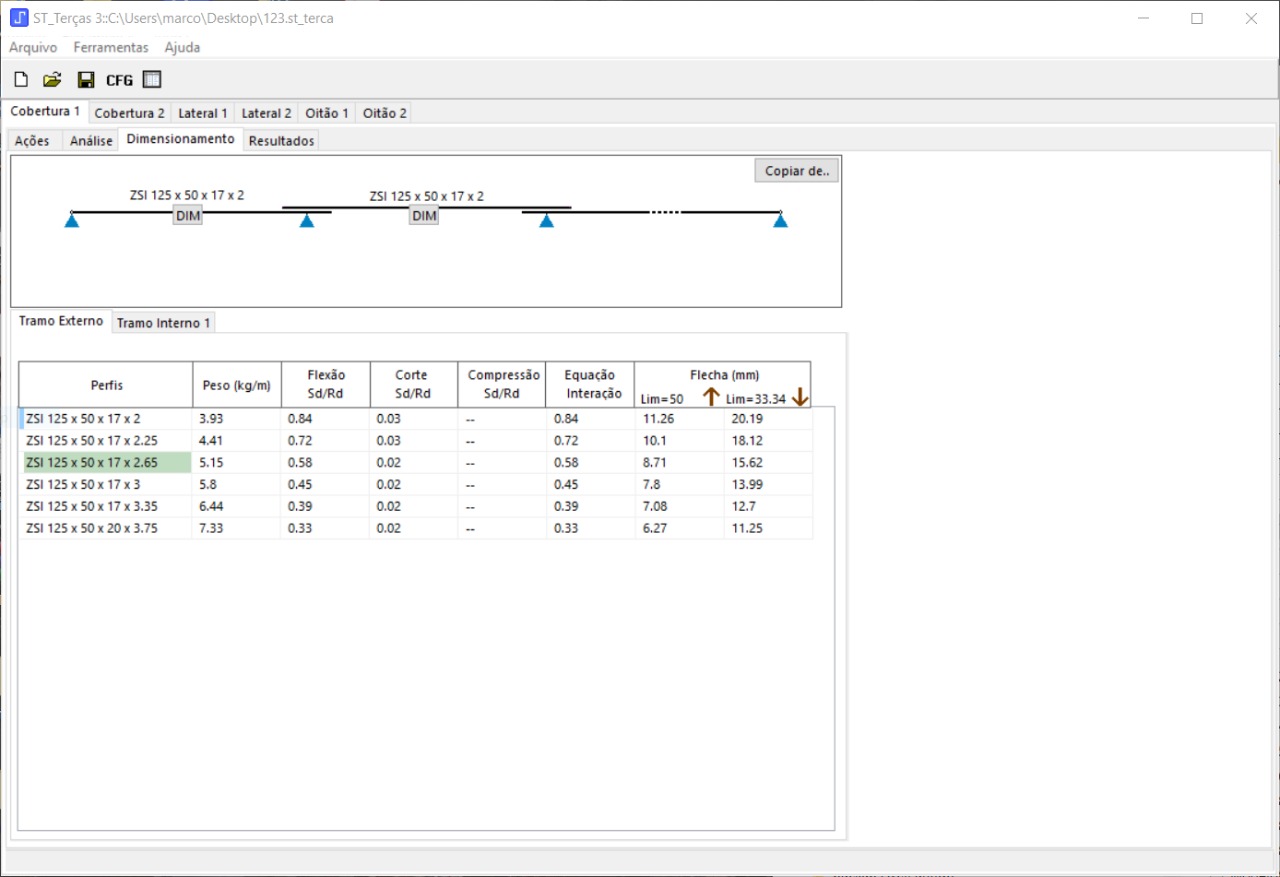Select profile row ZSI 125 x 50 x 17 x 2.25

(415, 440)
